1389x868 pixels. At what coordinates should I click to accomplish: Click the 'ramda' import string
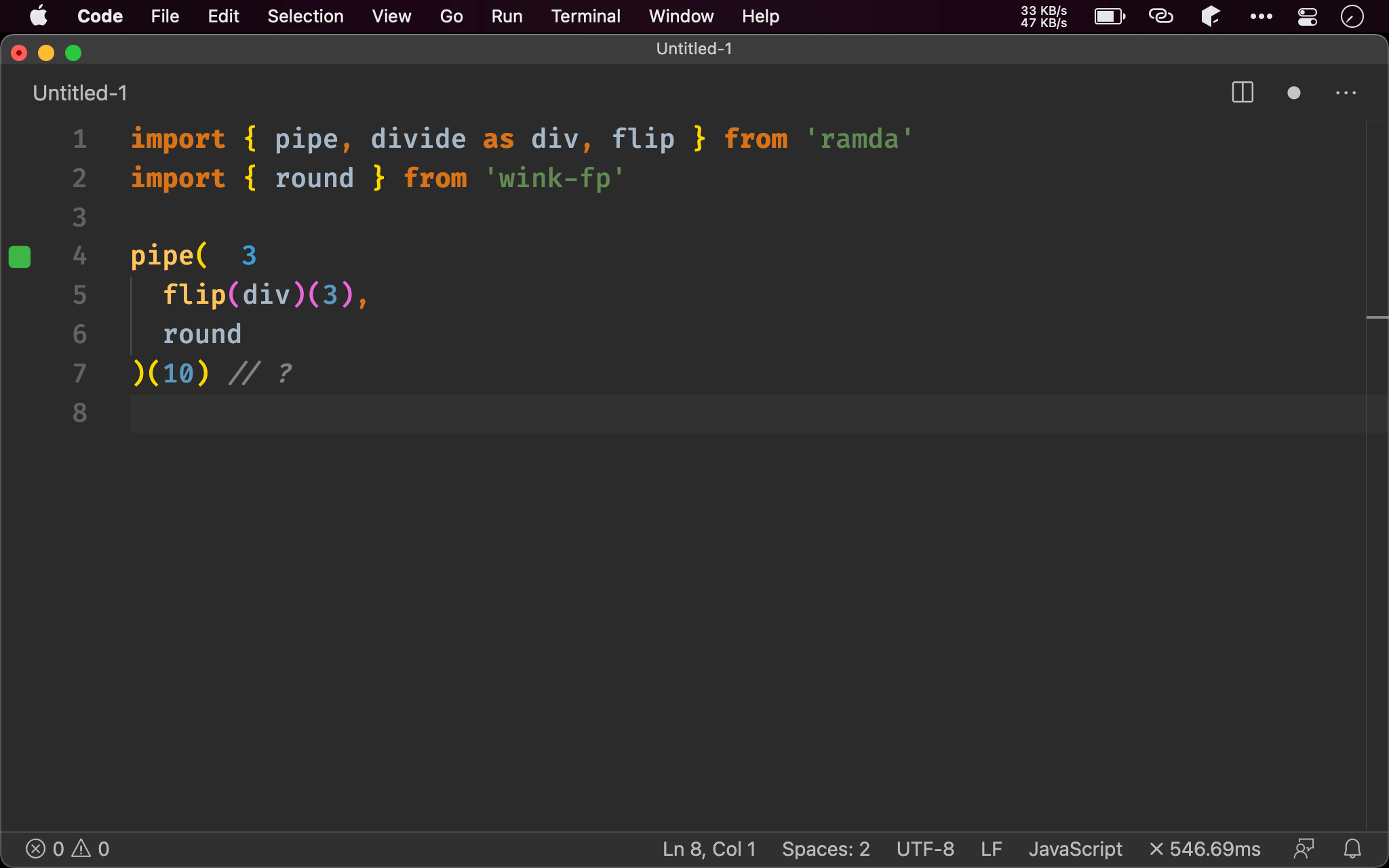coord(859,139)
